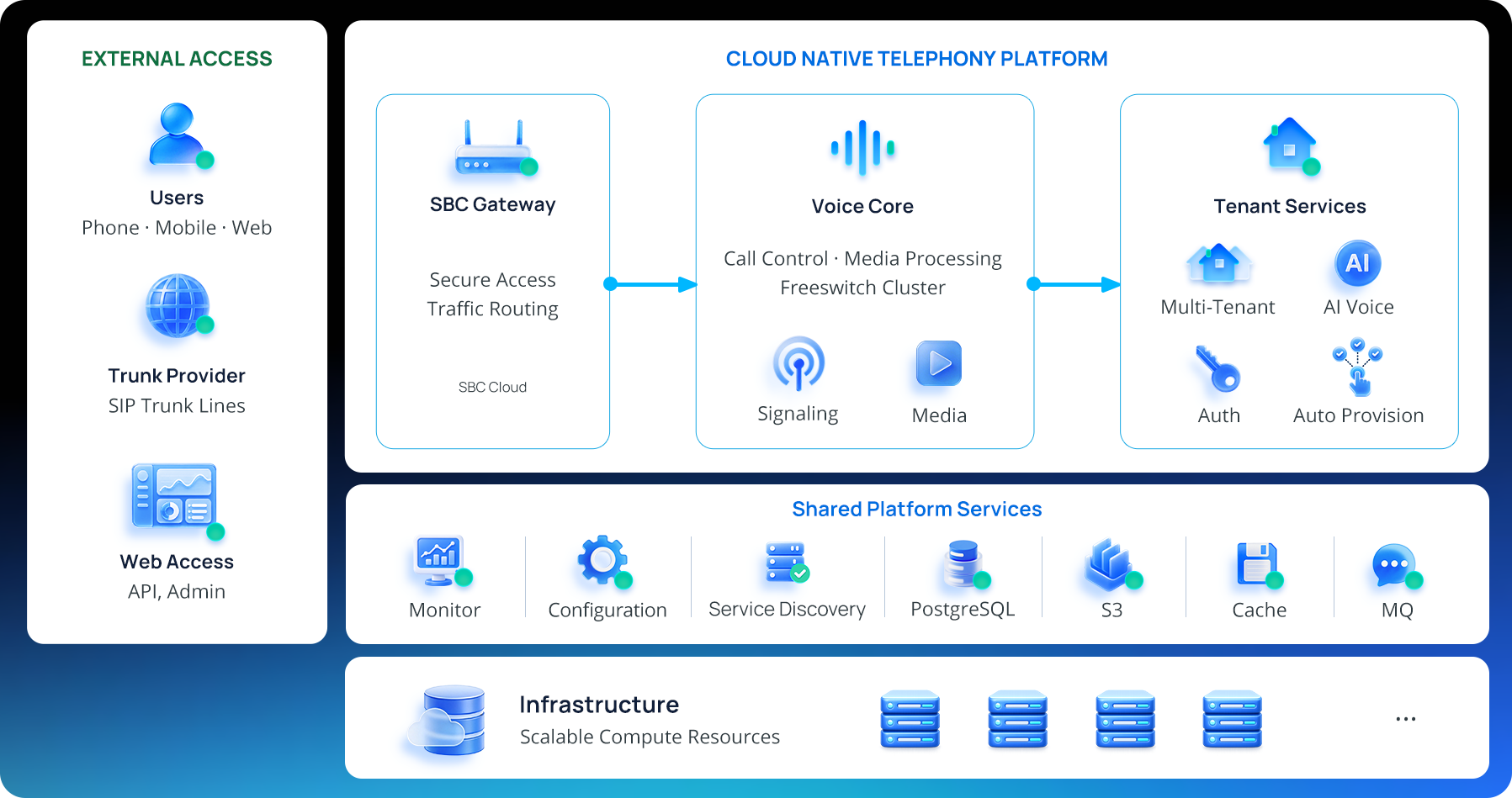
Task: Click the MQ label
Action: pos(1397,610)
